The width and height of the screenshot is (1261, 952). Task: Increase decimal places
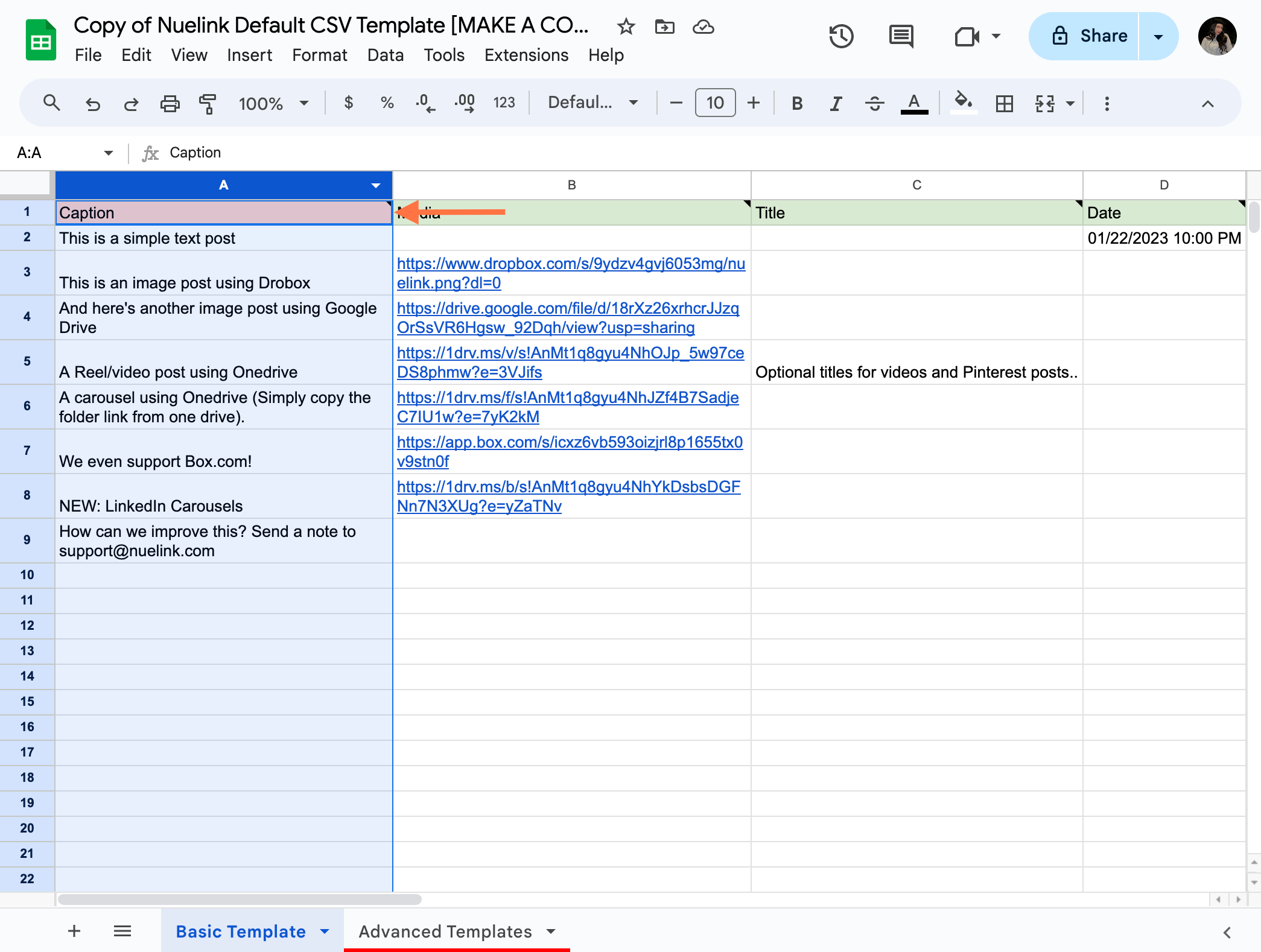tap(465, 103)
